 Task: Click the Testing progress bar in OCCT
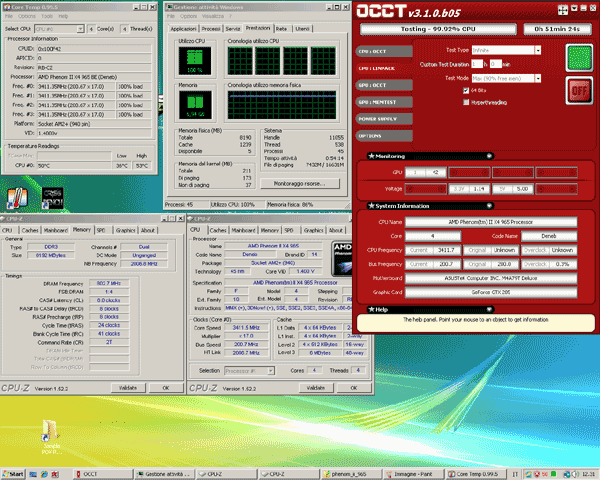[438, 29]
